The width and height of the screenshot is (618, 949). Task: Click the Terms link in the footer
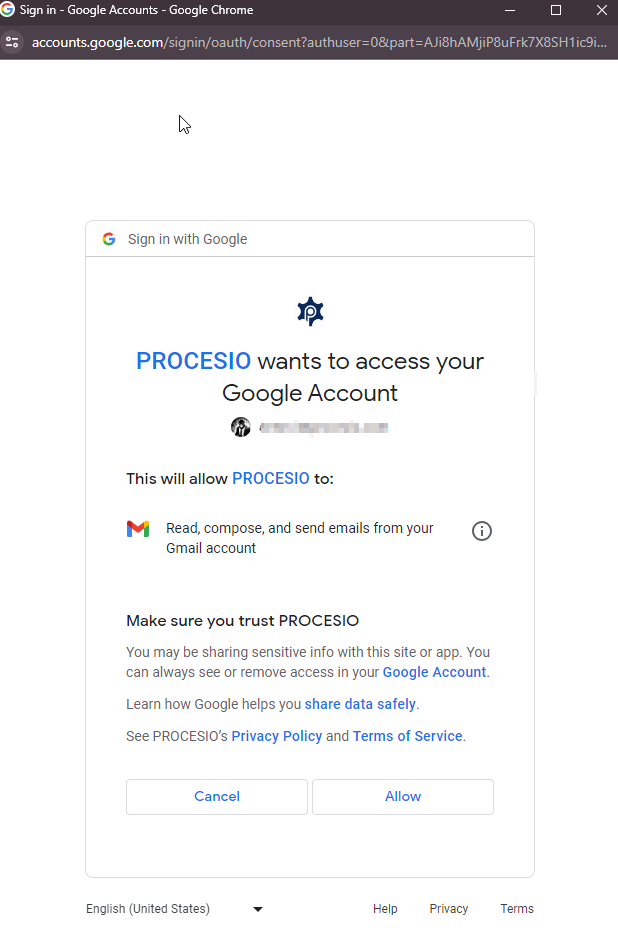(x=517, y=908)
